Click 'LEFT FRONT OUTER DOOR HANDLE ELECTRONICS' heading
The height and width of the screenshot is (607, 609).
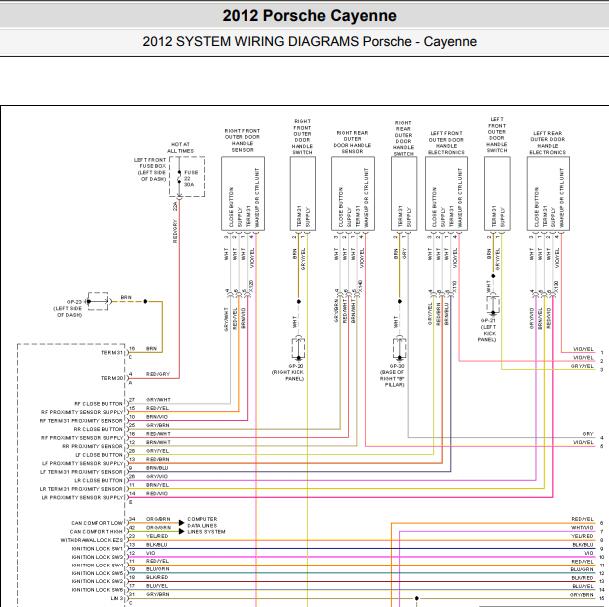(446, 143)
